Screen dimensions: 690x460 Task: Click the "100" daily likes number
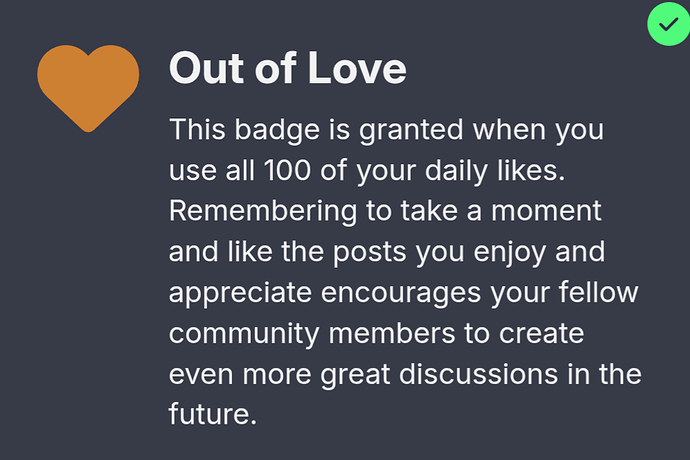[x=287, y=170]
